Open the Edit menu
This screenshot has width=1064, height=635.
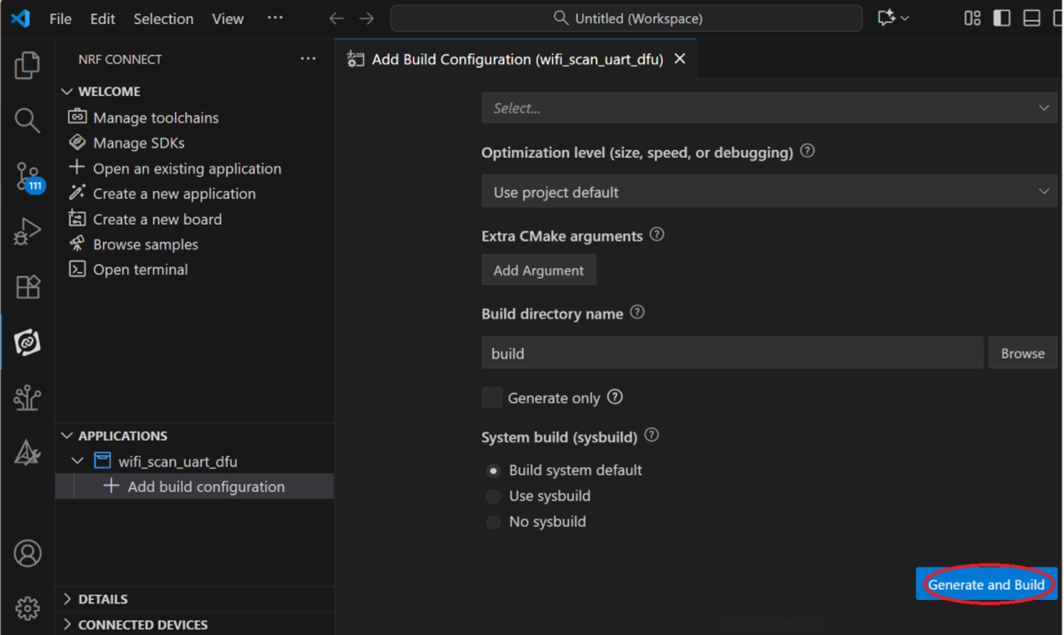point(102,18)
